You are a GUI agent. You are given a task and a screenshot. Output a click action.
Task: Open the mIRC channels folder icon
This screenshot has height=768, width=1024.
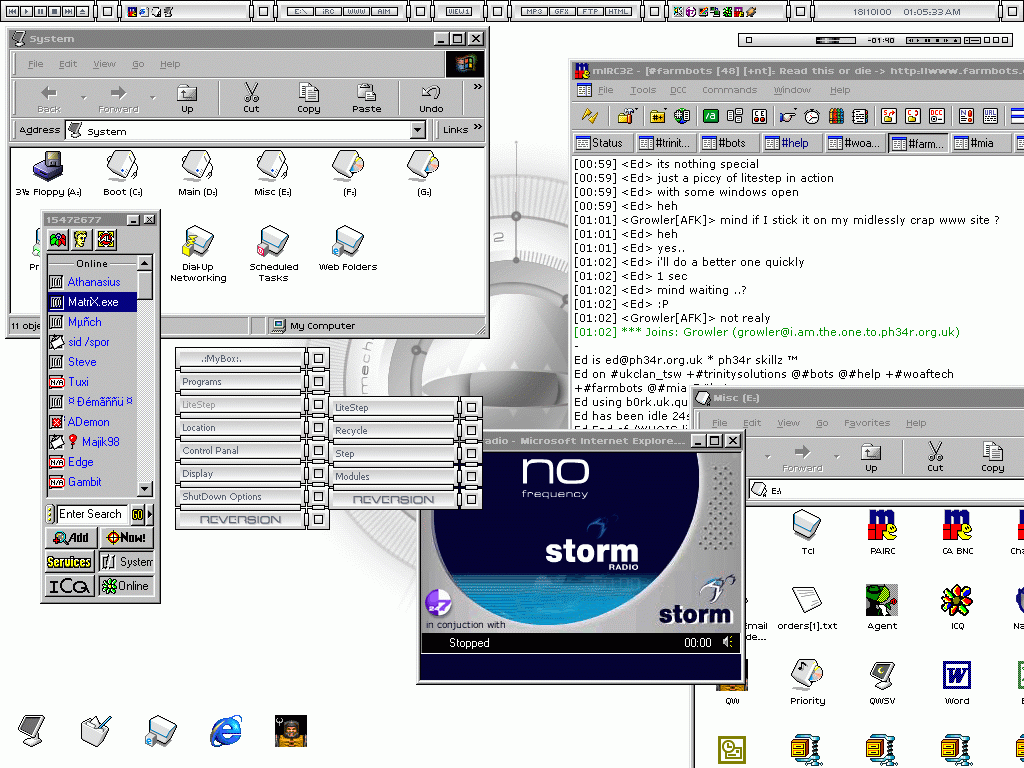pos(657,116)
